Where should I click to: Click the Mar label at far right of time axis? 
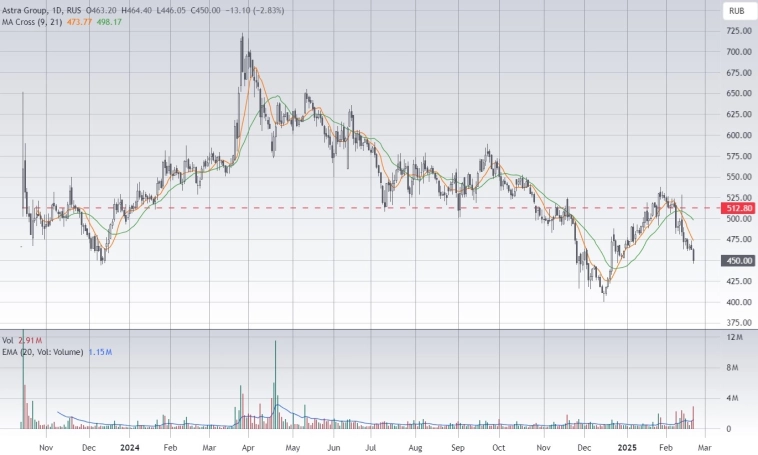(705, 447)
